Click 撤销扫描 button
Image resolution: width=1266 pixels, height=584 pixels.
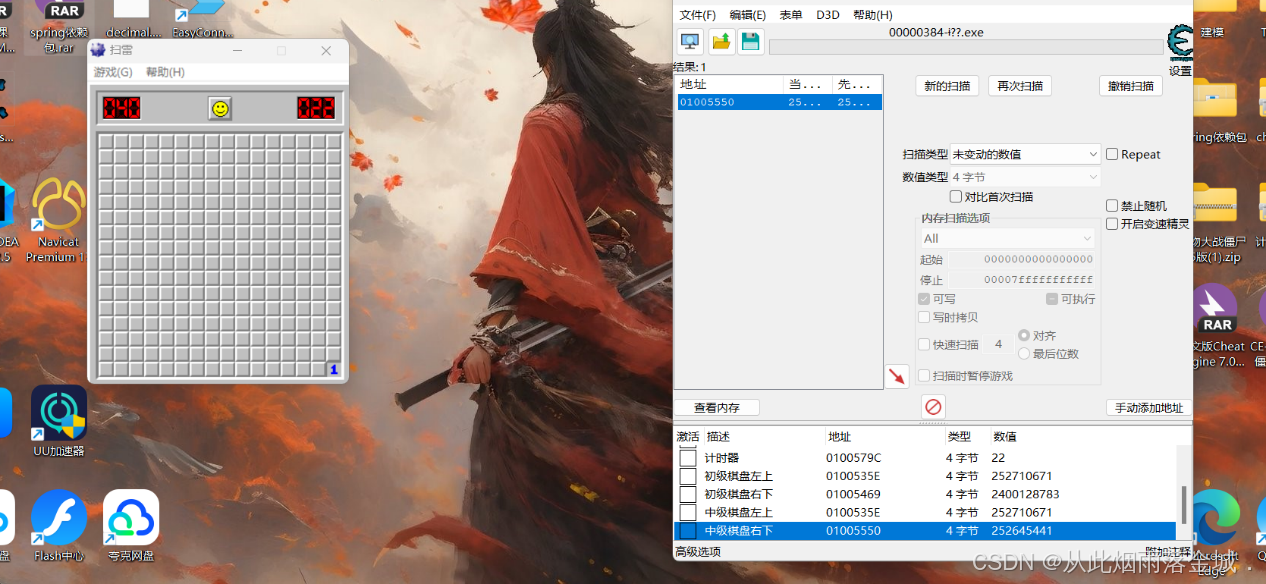click(x=1130, y=86)
